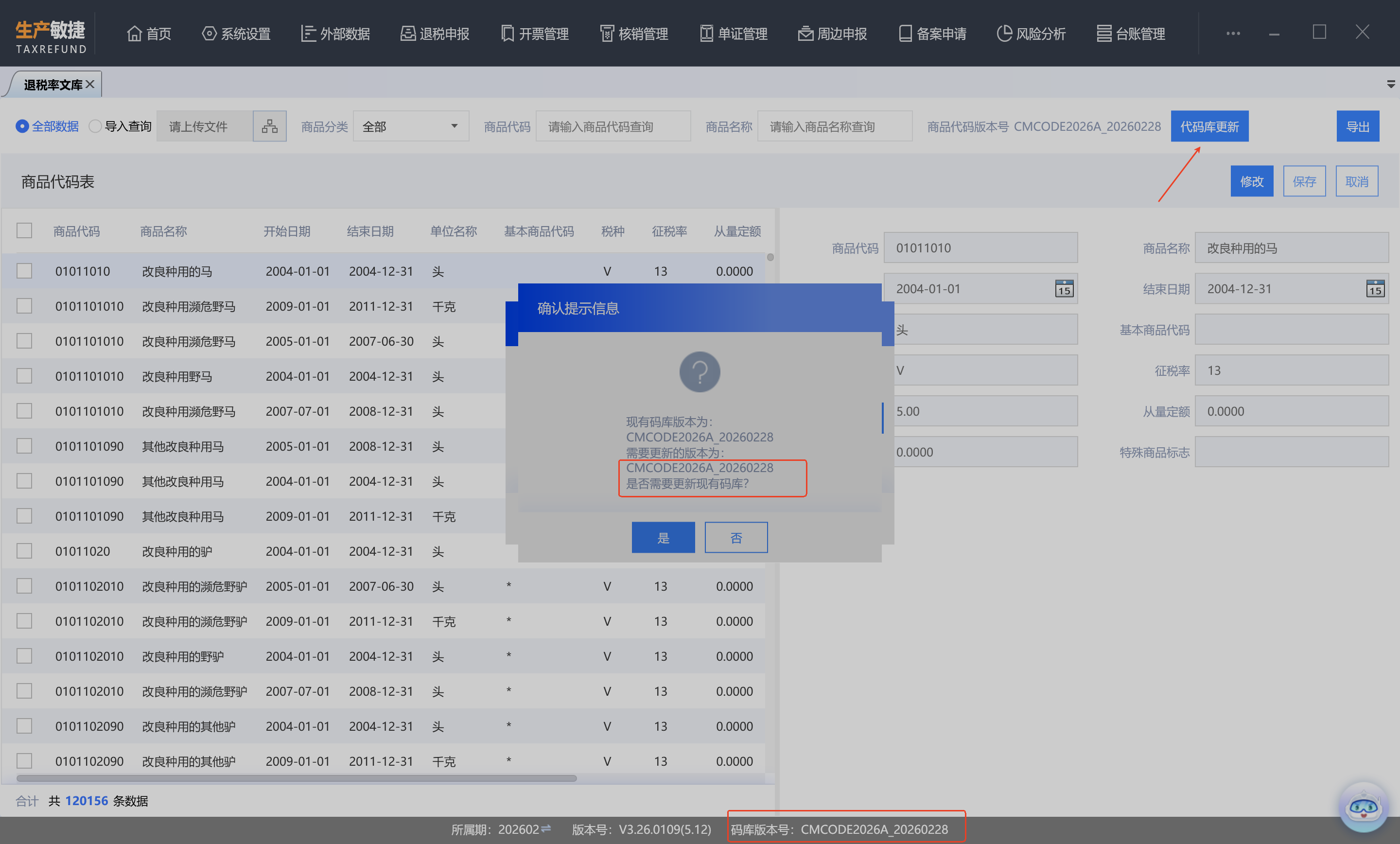The image size is (1400, 844).
Task: Click the file upload organization-chart icon
Action: [269, 126]
